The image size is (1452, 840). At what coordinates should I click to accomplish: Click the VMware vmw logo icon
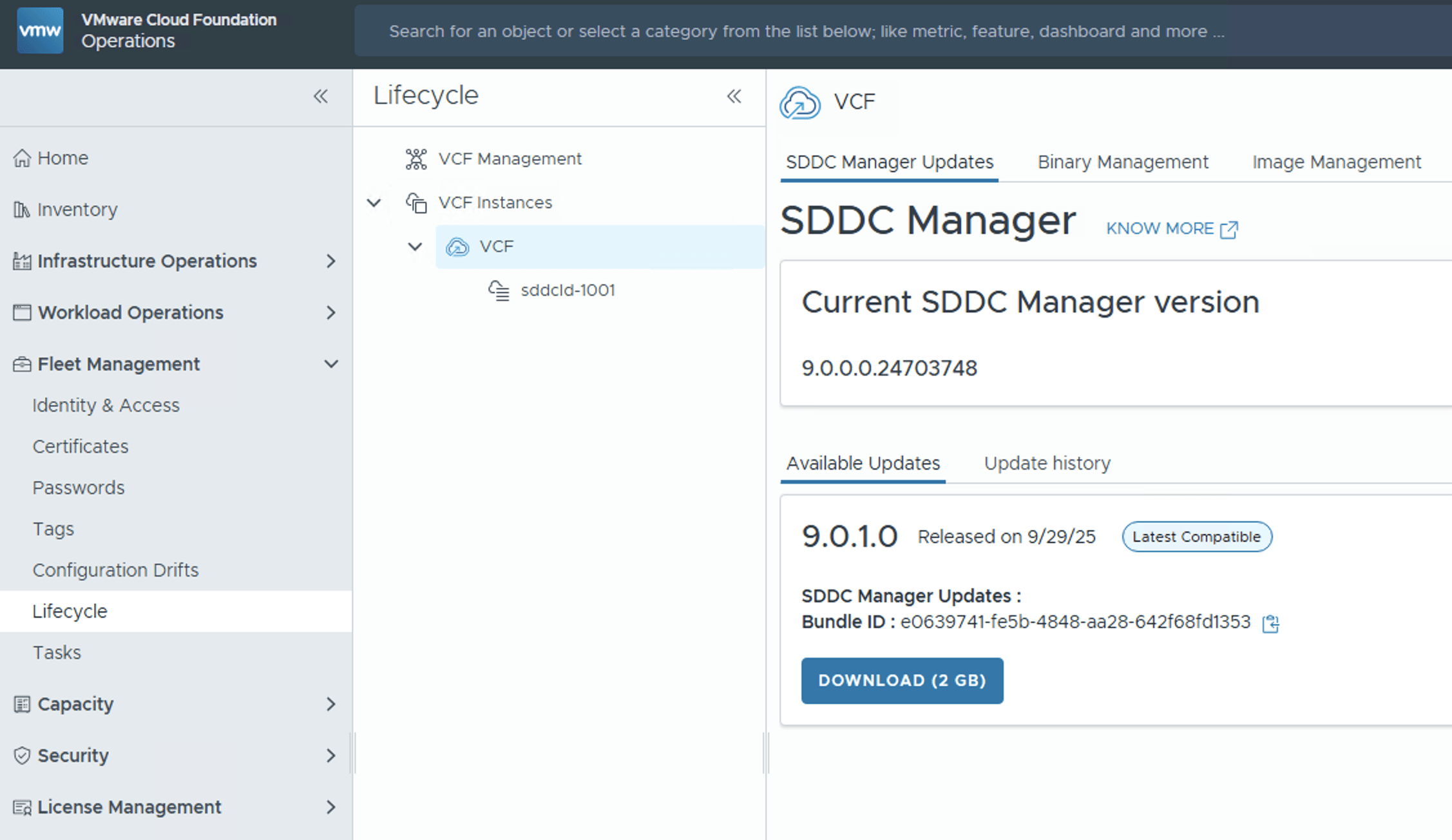point(40,30)
